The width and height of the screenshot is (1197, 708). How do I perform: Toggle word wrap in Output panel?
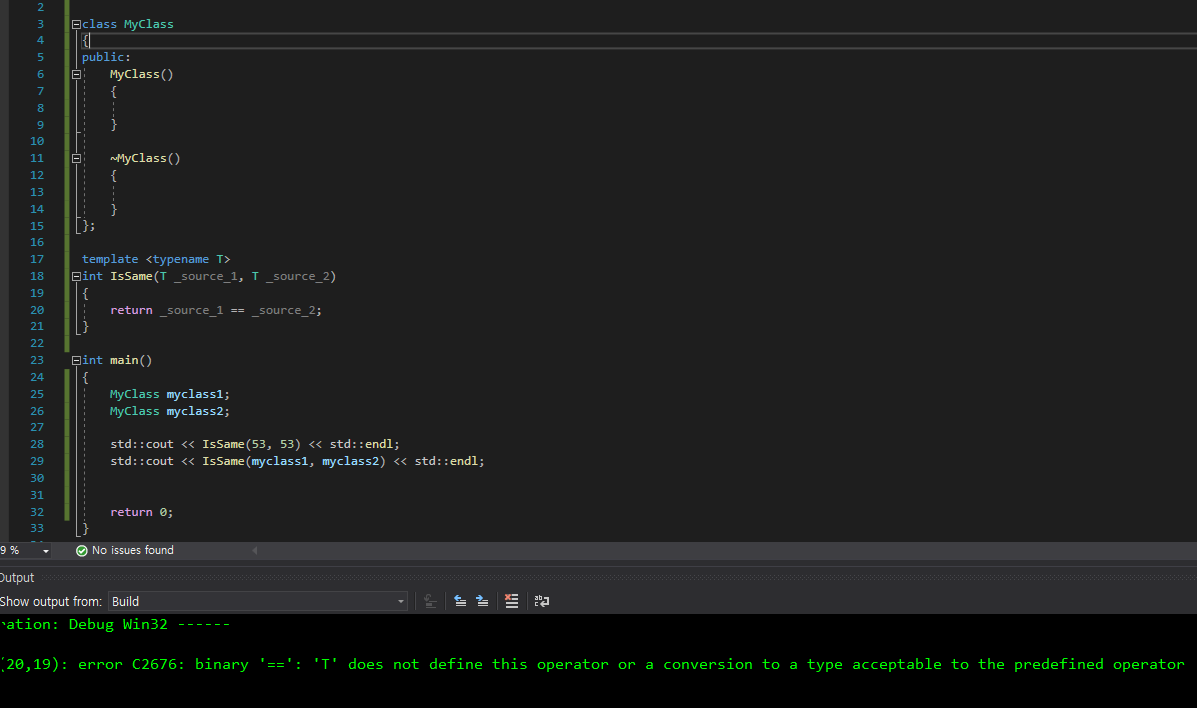pos(541,601)
